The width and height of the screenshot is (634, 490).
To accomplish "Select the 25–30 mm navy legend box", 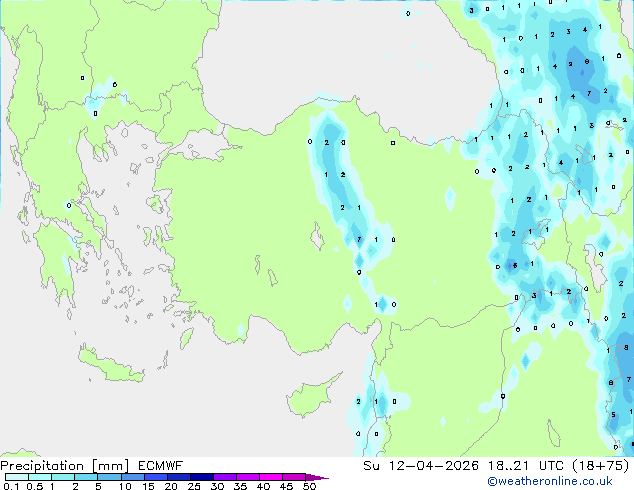I will pyautogui.click(x=201, y=477).
